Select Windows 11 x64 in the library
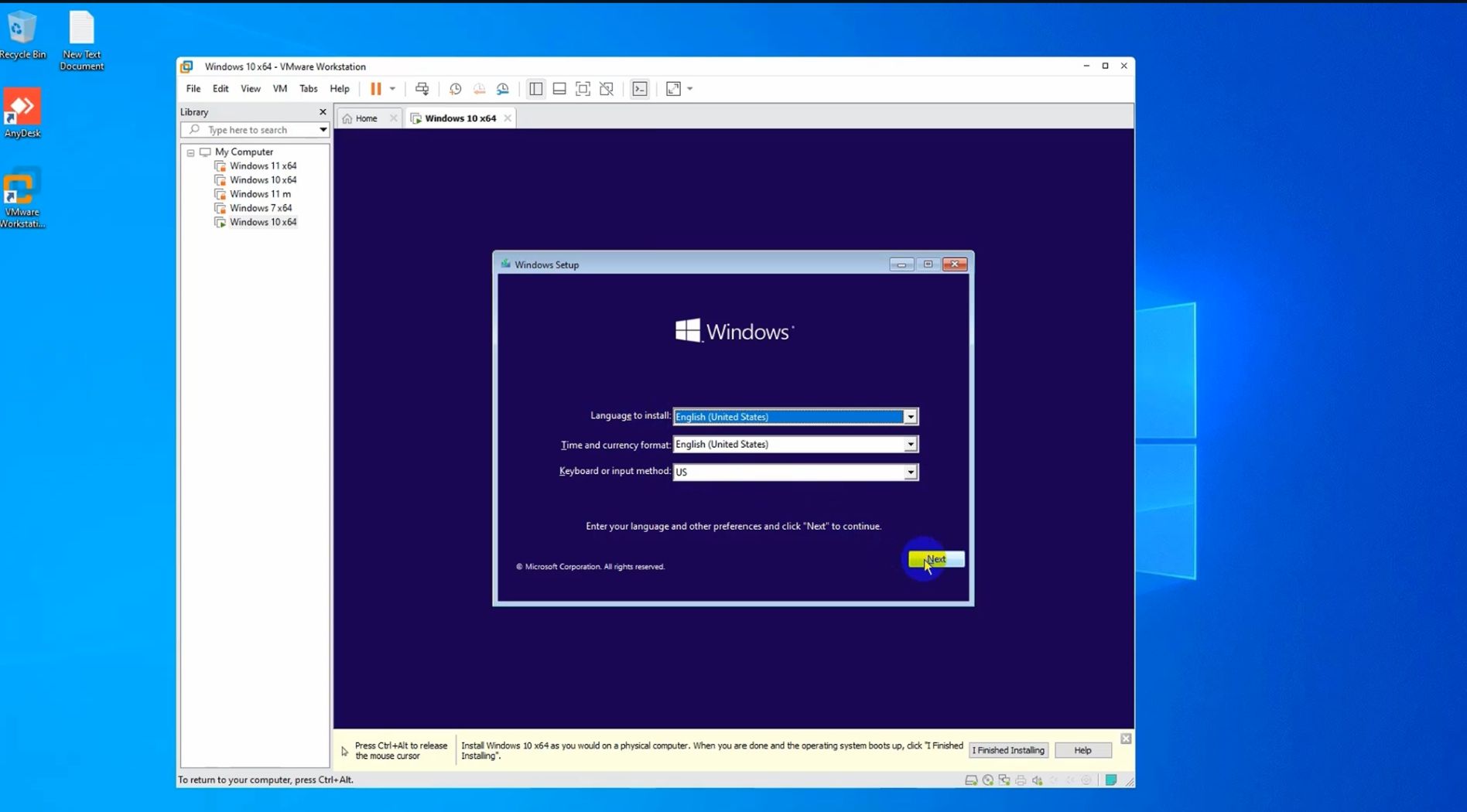The height and width of the screenshot is (812, 1467). pyautogui.click(x=262, y=165)
